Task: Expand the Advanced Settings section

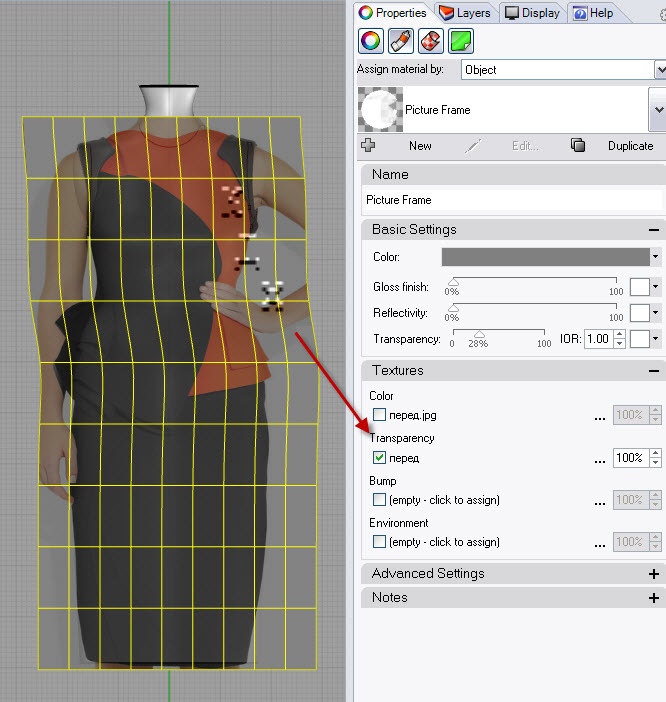Action: [x=653, y=574]
